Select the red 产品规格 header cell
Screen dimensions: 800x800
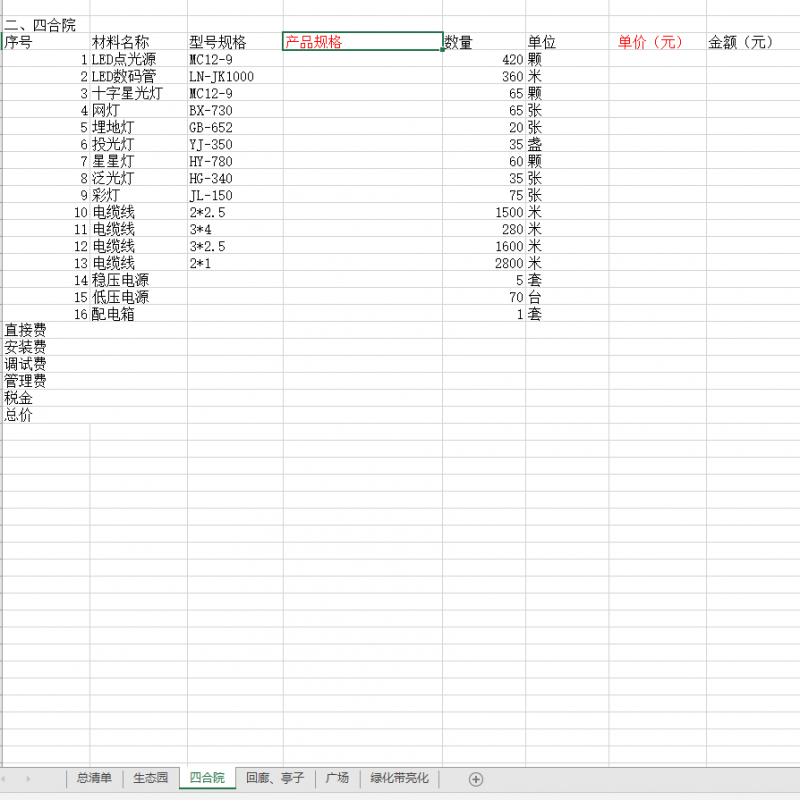[362, 42]
